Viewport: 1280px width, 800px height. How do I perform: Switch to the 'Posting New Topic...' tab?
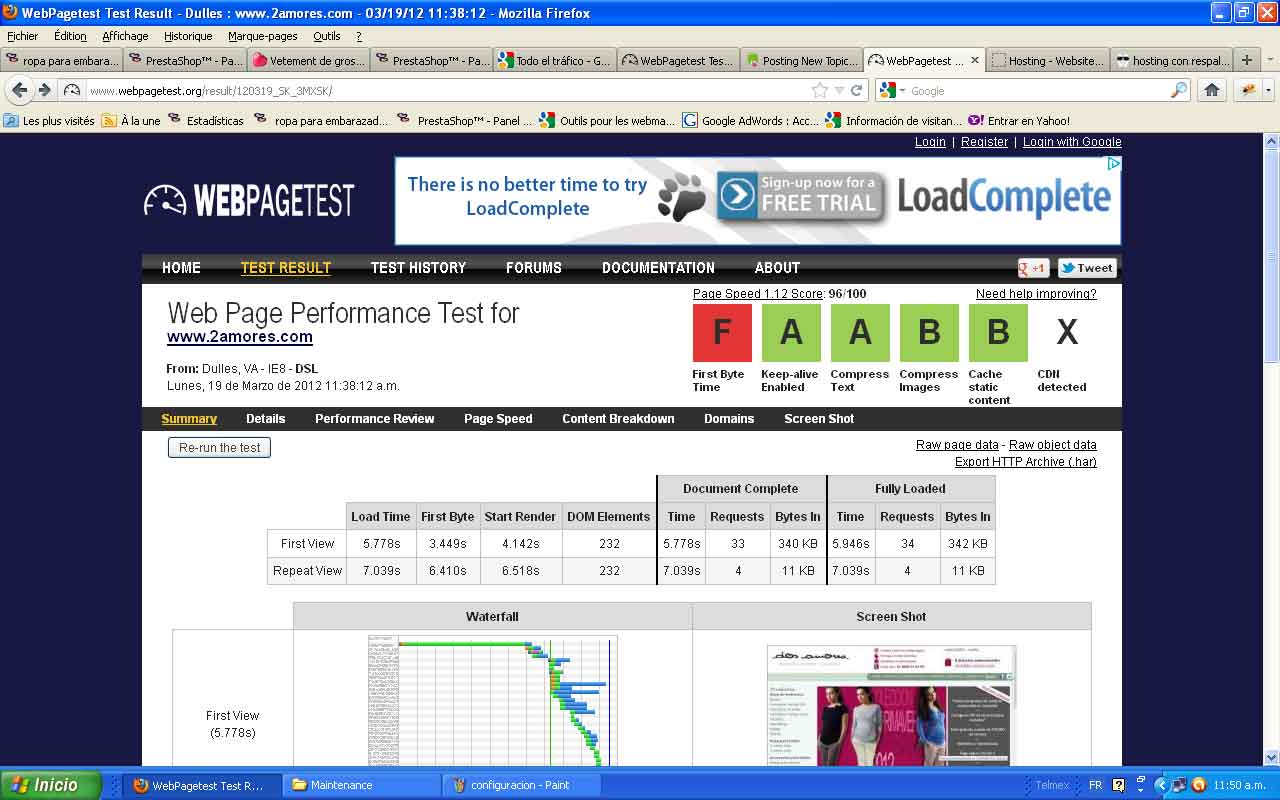pos(802,60)
